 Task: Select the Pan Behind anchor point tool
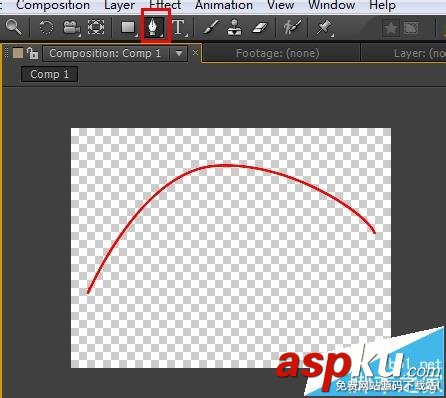point(96,27)
